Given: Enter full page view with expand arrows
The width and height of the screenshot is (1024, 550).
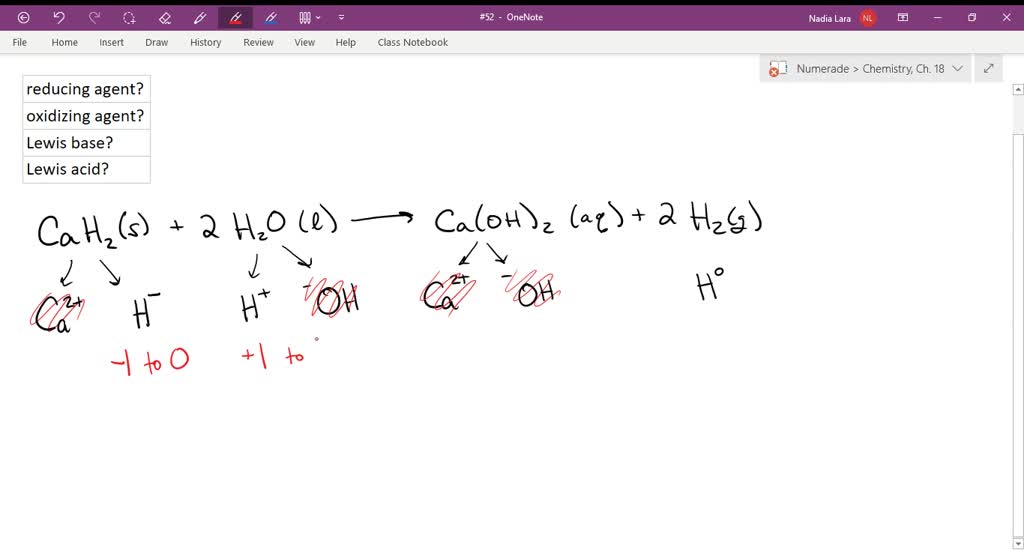Looking at the screenshot, I should [x=989, y=69].
